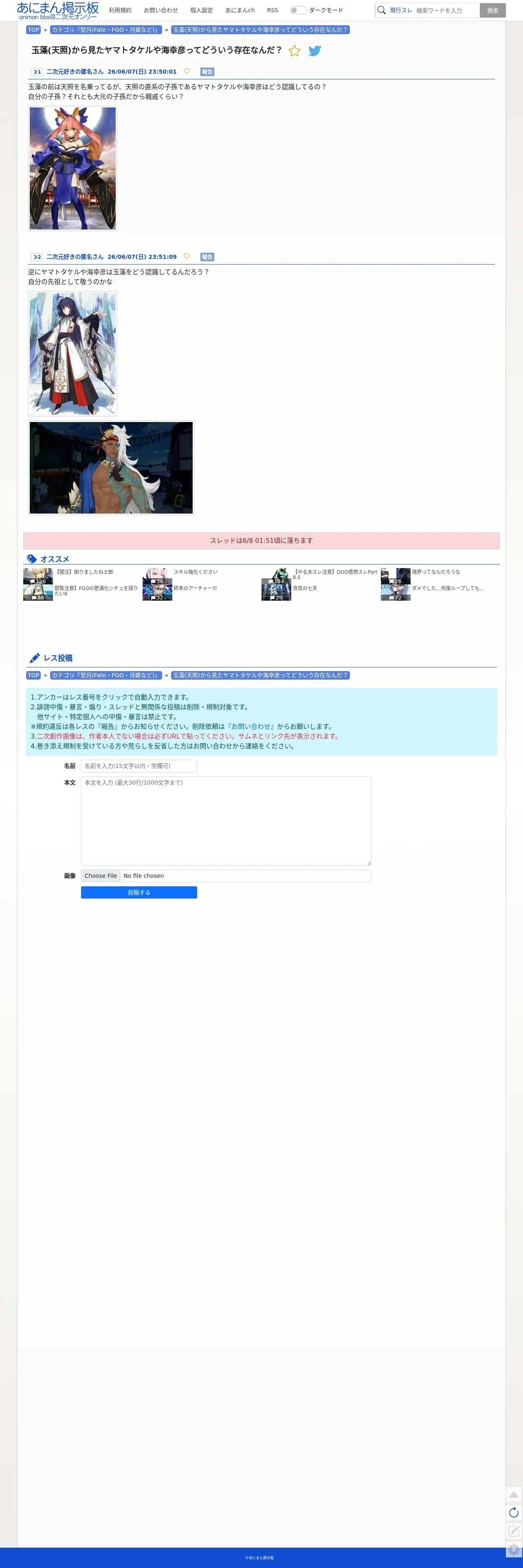Open the white-haired man image in post 2
Screen dimensions: 523x1568
pos(111,468)
